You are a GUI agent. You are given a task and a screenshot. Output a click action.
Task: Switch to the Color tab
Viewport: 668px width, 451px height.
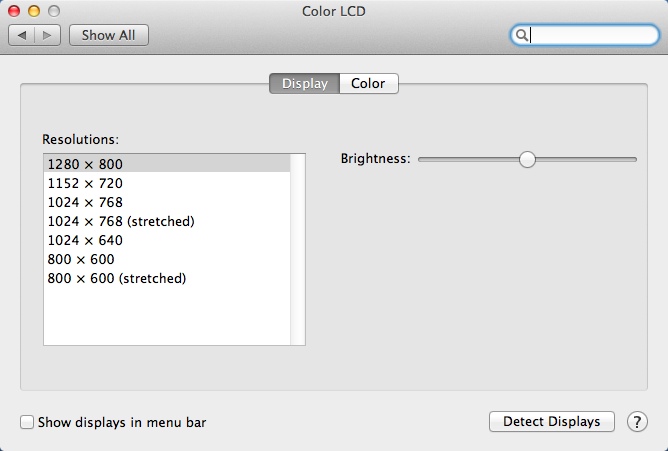(368, 84)
